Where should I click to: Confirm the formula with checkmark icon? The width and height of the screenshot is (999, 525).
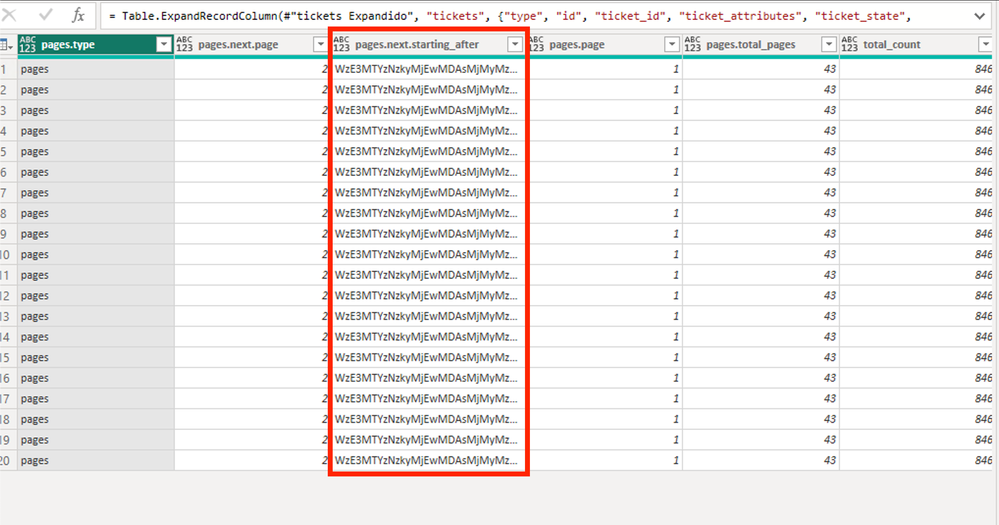coord(46,15)
